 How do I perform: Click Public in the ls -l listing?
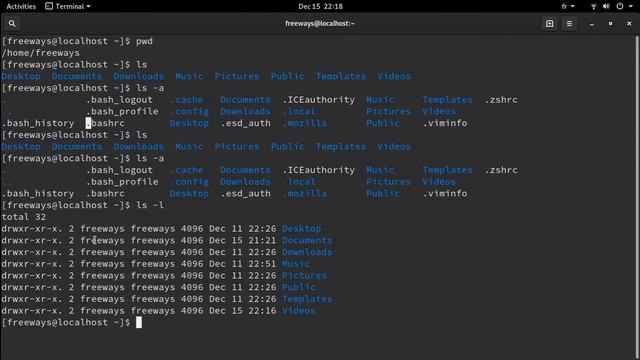(299, 287)
